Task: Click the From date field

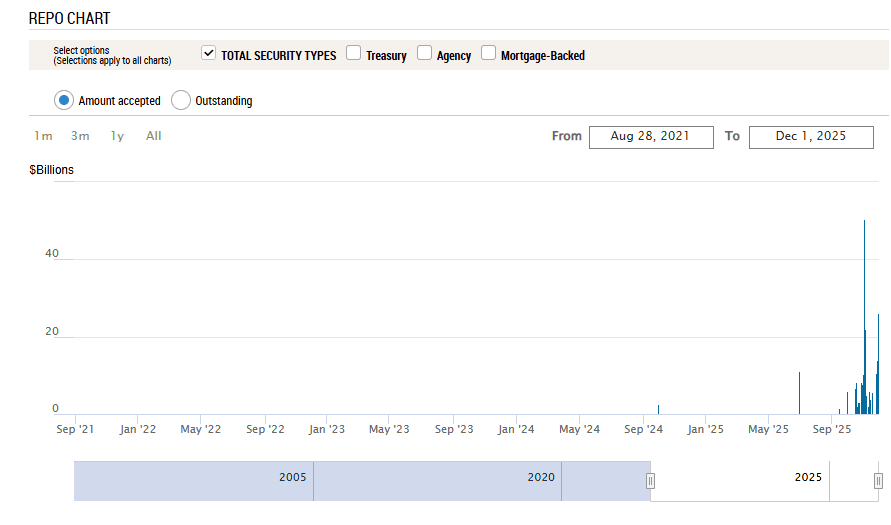Action: tap(651, 137)
